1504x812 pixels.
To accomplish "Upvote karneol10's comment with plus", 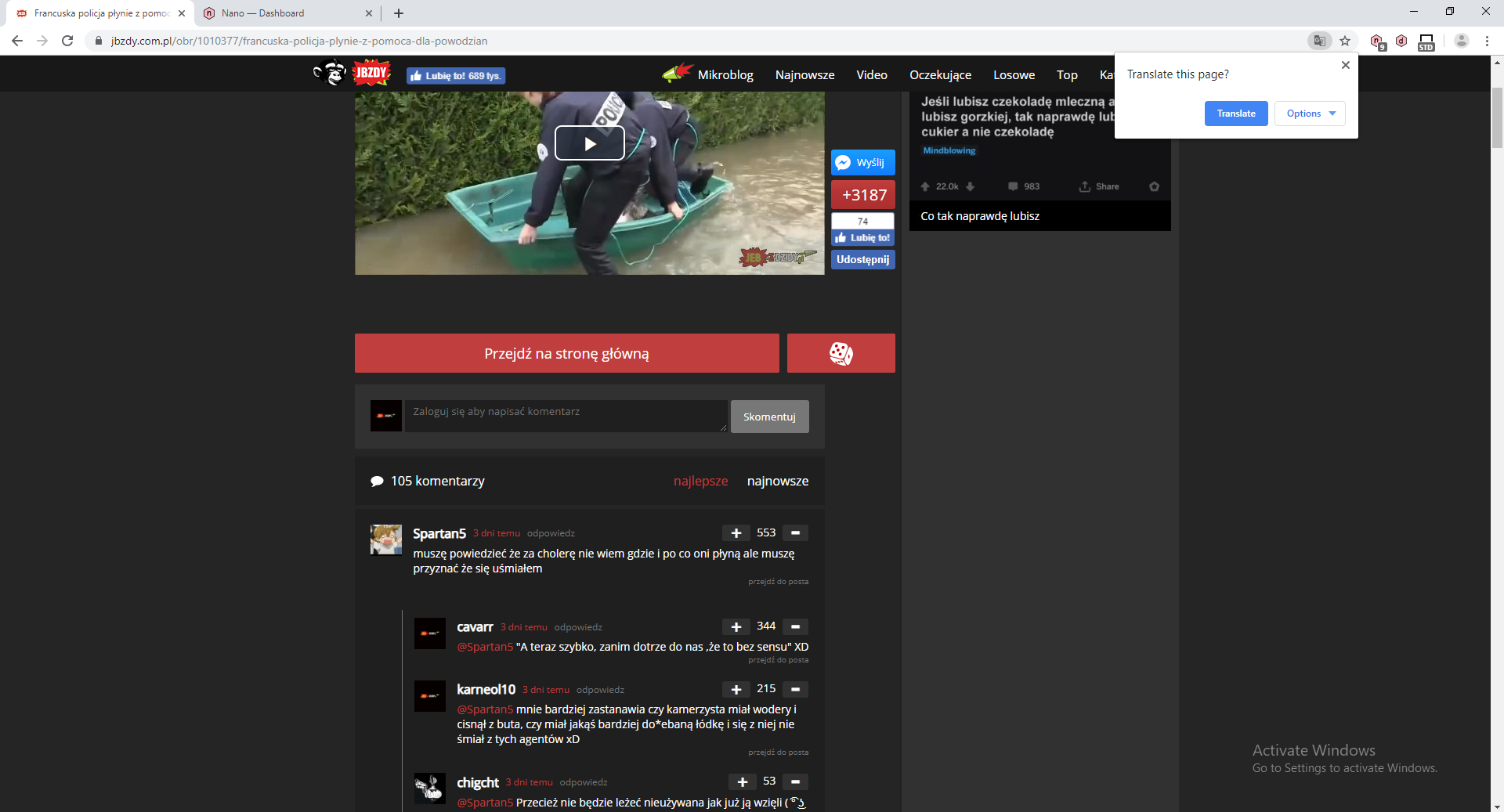I will (x=736, y=689).
